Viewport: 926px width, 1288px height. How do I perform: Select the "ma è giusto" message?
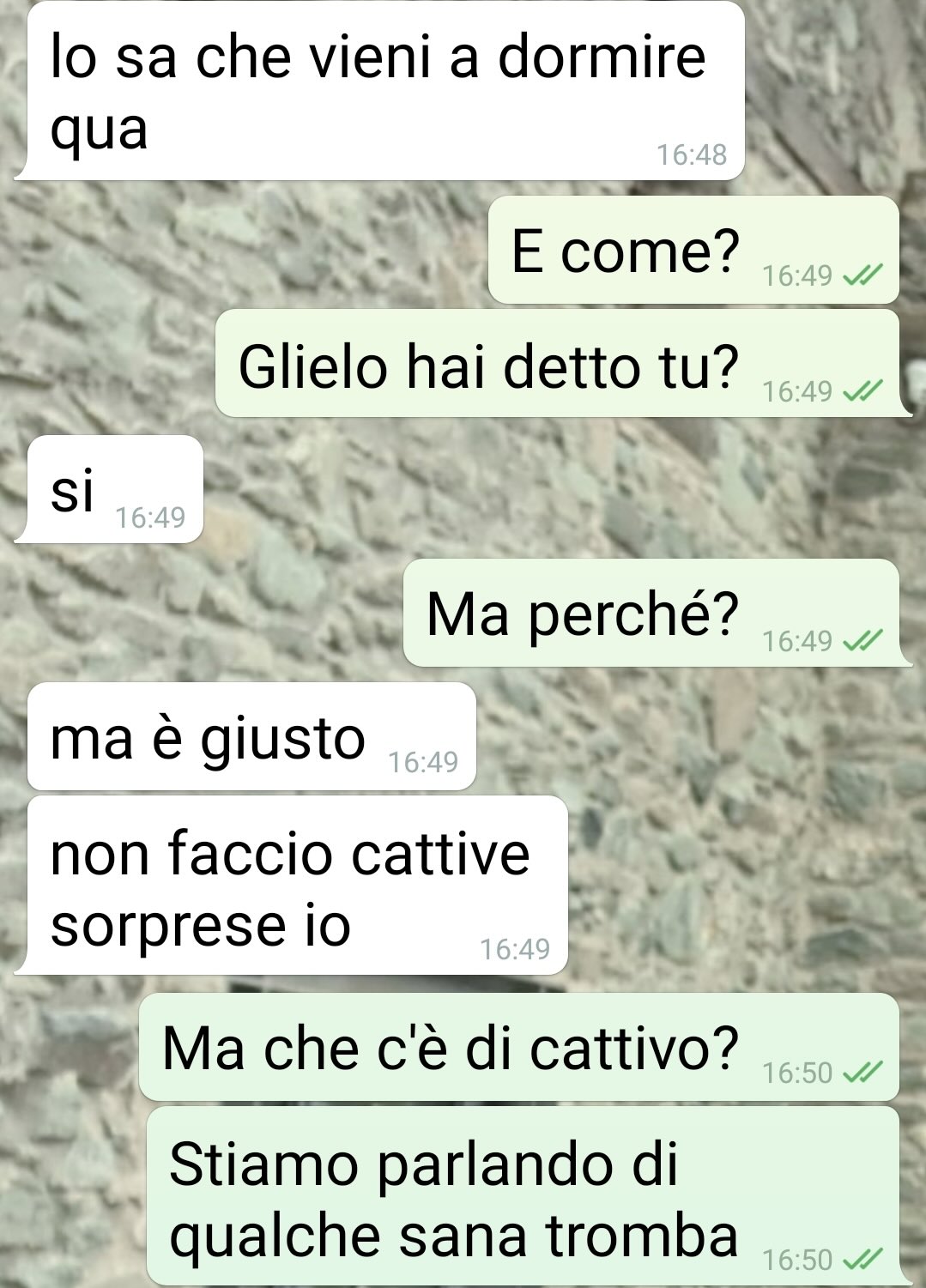(x=251, y=736)
